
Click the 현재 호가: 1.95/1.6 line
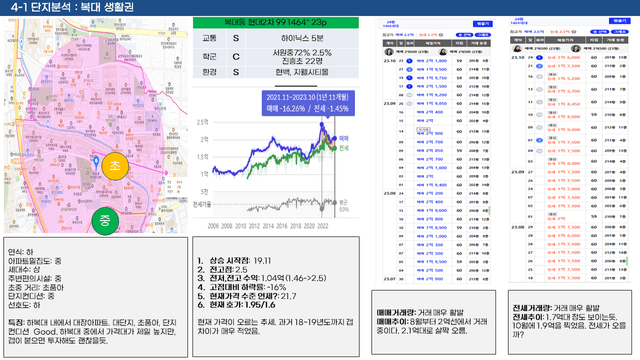(x=236, y=305)
